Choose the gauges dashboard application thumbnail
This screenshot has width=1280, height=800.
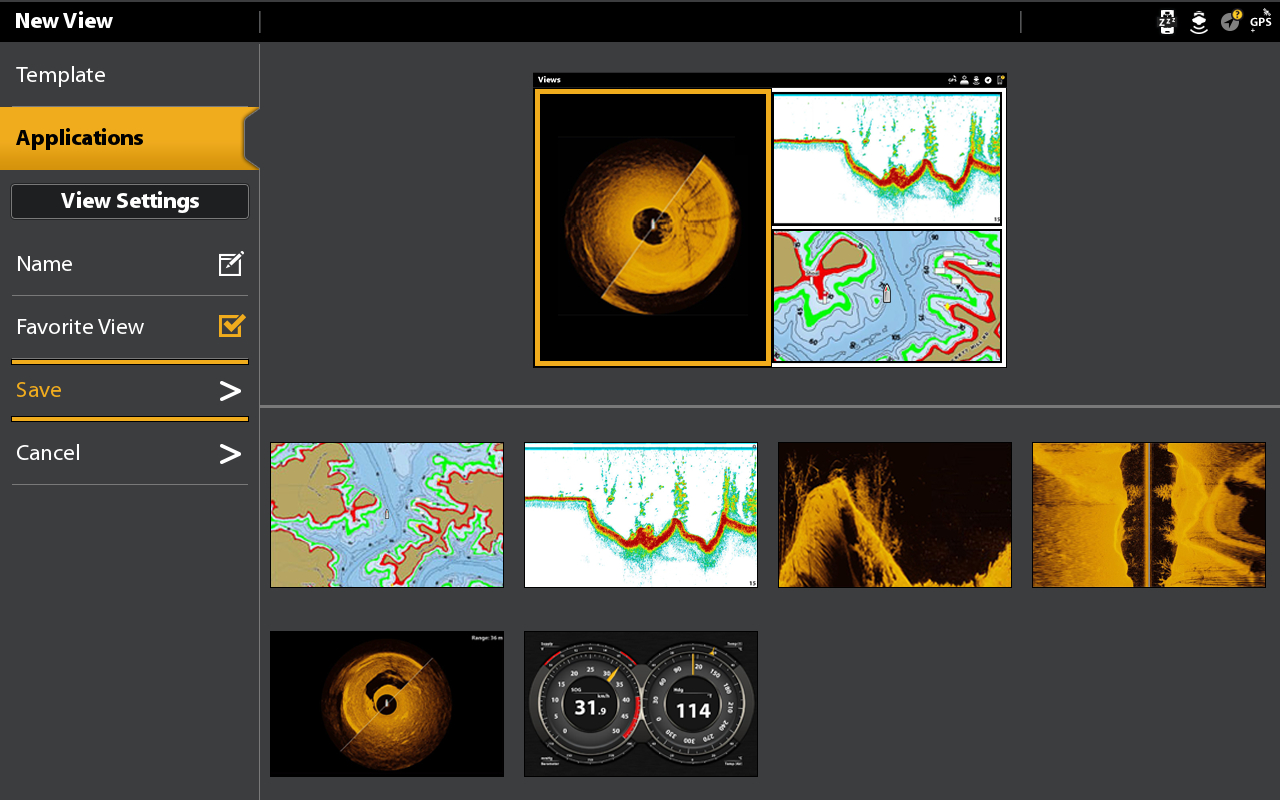641,704
